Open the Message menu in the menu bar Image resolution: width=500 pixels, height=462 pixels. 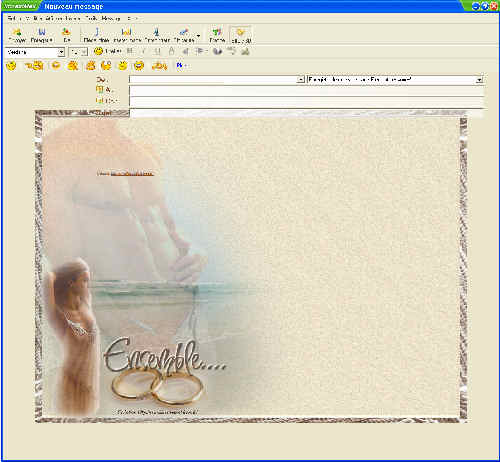[x=111, y=18]
